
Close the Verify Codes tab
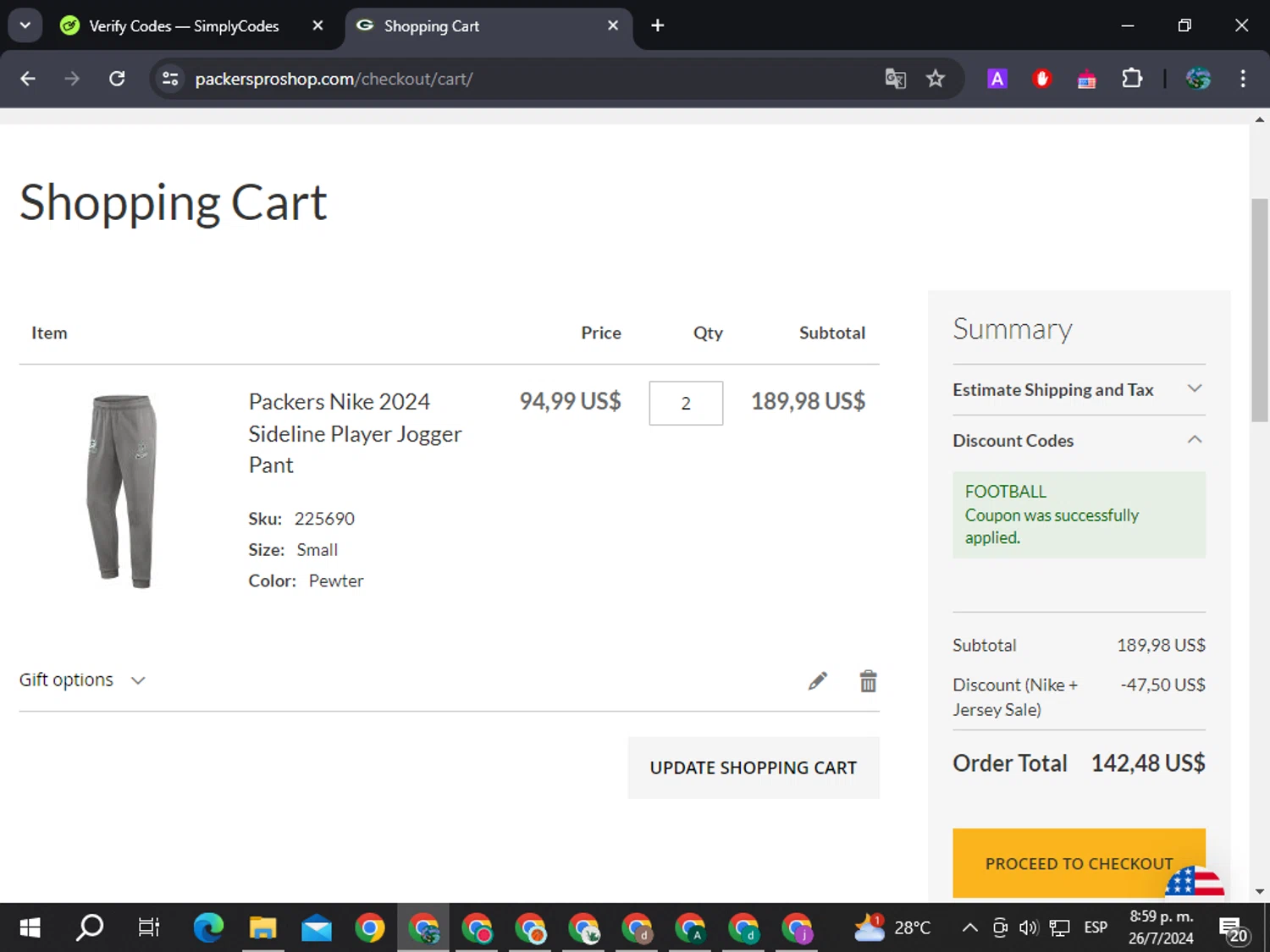317,25
